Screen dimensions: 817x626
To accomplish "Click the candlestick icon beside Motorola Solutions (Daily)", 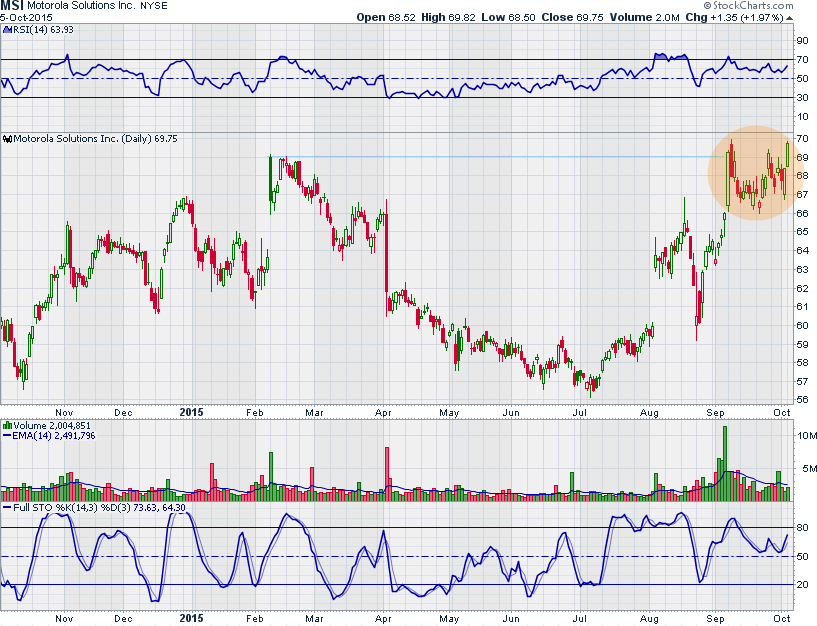I will [7, 139].
